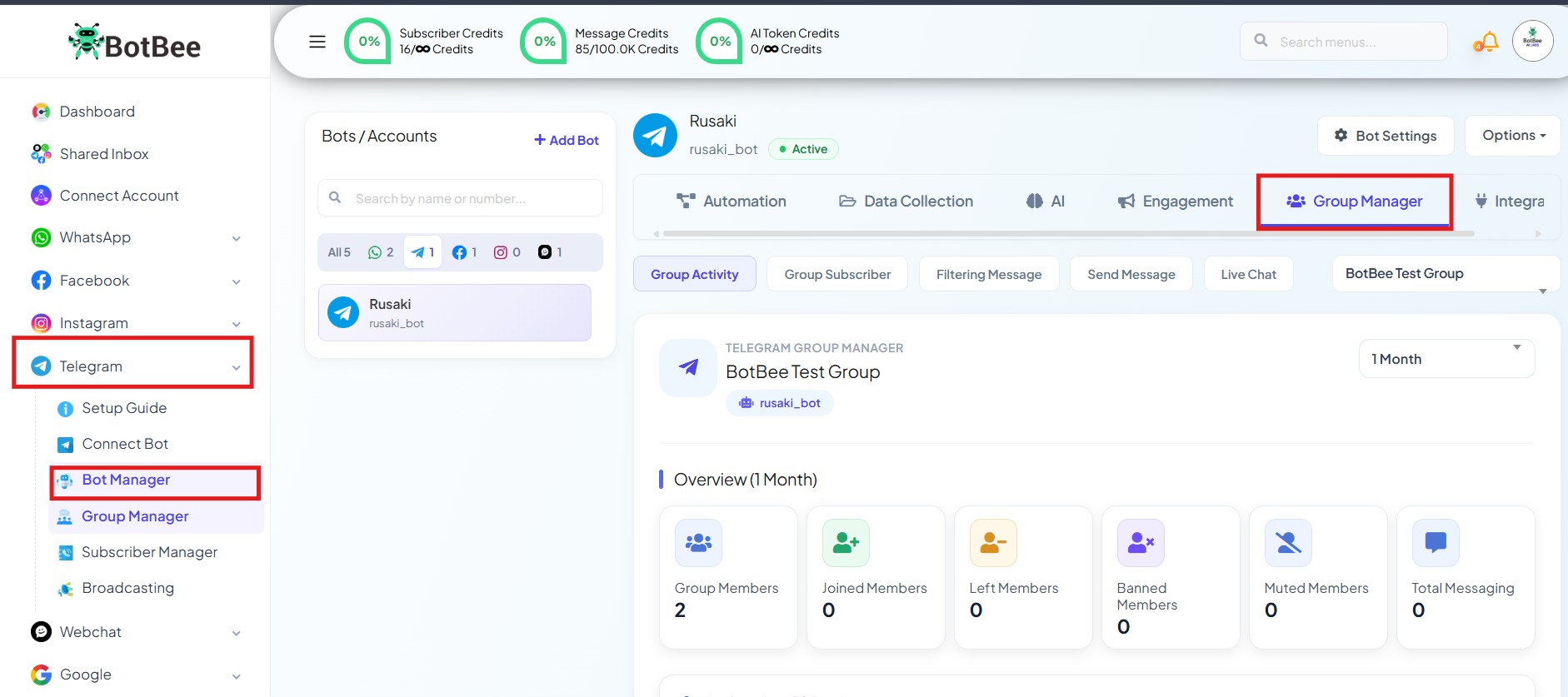The image size is (1568, 697).
Task: Switch to the Group Manager tab
Action: click(1355, 202)
